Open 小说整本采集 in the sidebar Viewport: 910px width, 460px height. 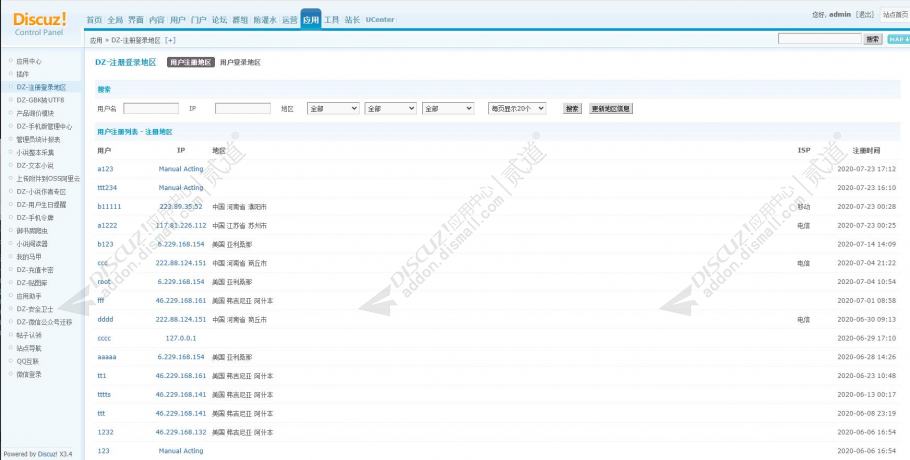click(35, 153)
